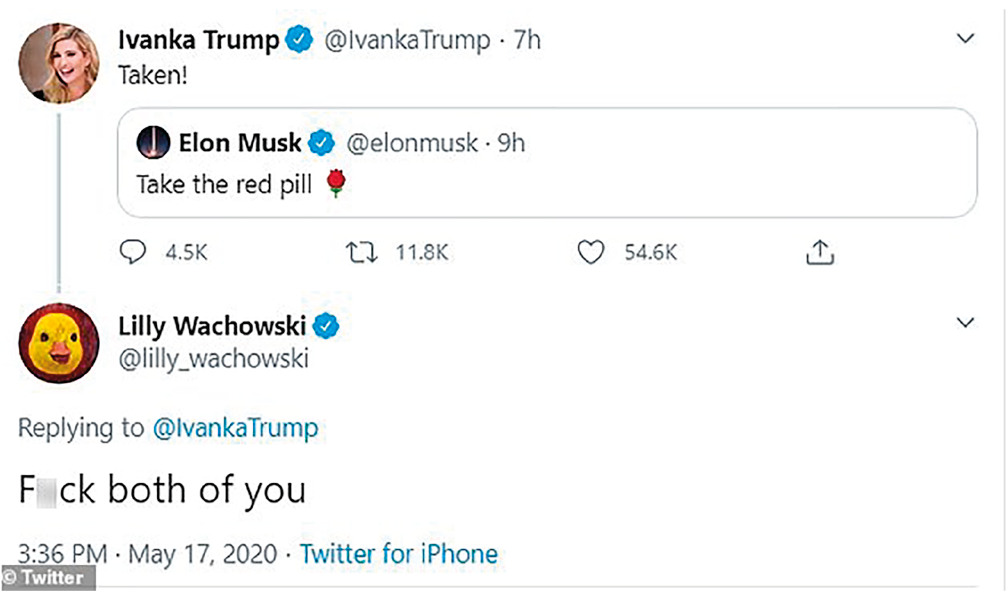Open Lilly Wachowski's yellow duck avatar
Image resolution: width=1007 pixels, height=591 pixels.
(58, 343)
